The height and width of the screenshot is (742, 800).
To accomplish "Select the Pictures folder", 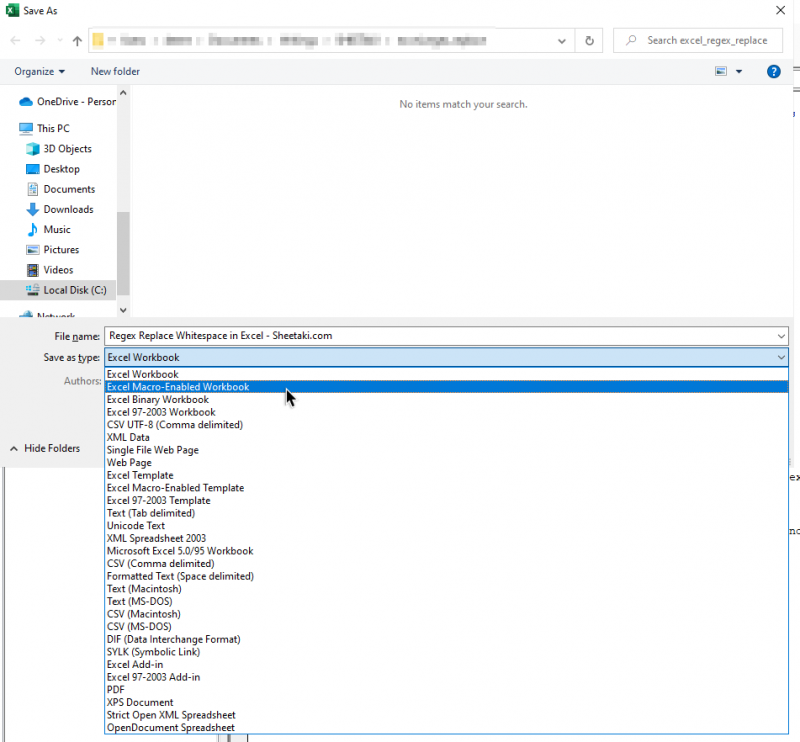I will point(63,249).
